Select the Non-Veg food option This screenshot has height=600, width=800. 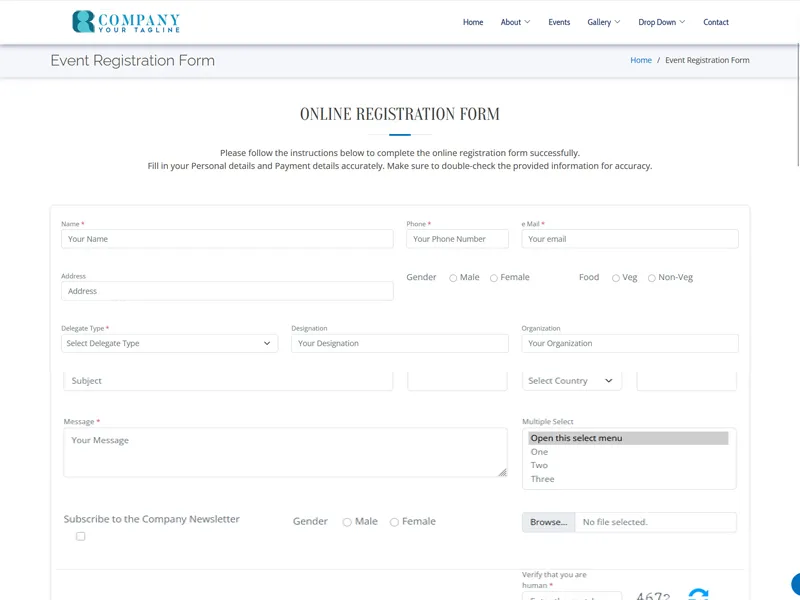coord(652,278)
